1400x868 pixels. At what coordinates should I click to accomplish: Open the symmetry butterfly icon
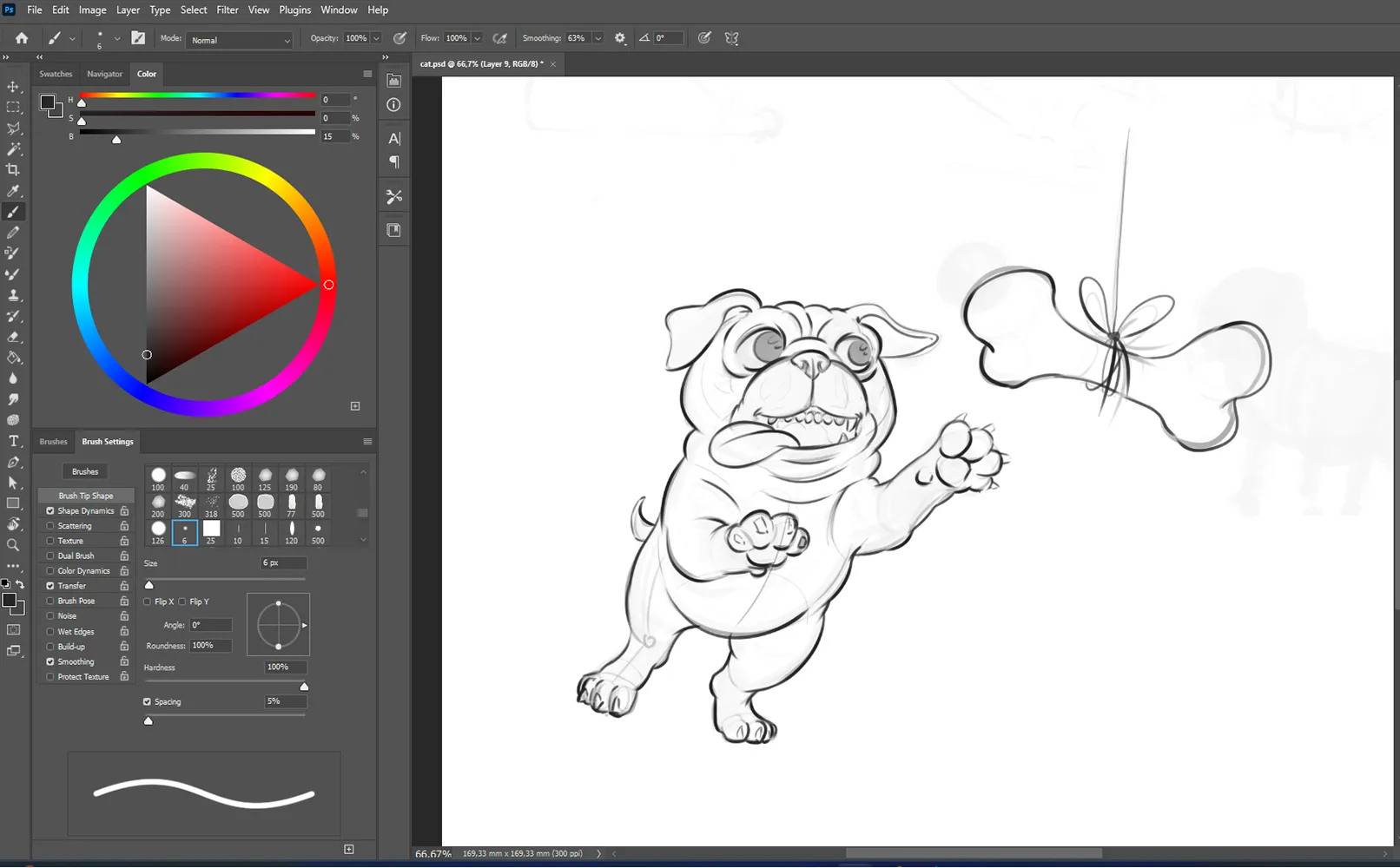point(732,38)
